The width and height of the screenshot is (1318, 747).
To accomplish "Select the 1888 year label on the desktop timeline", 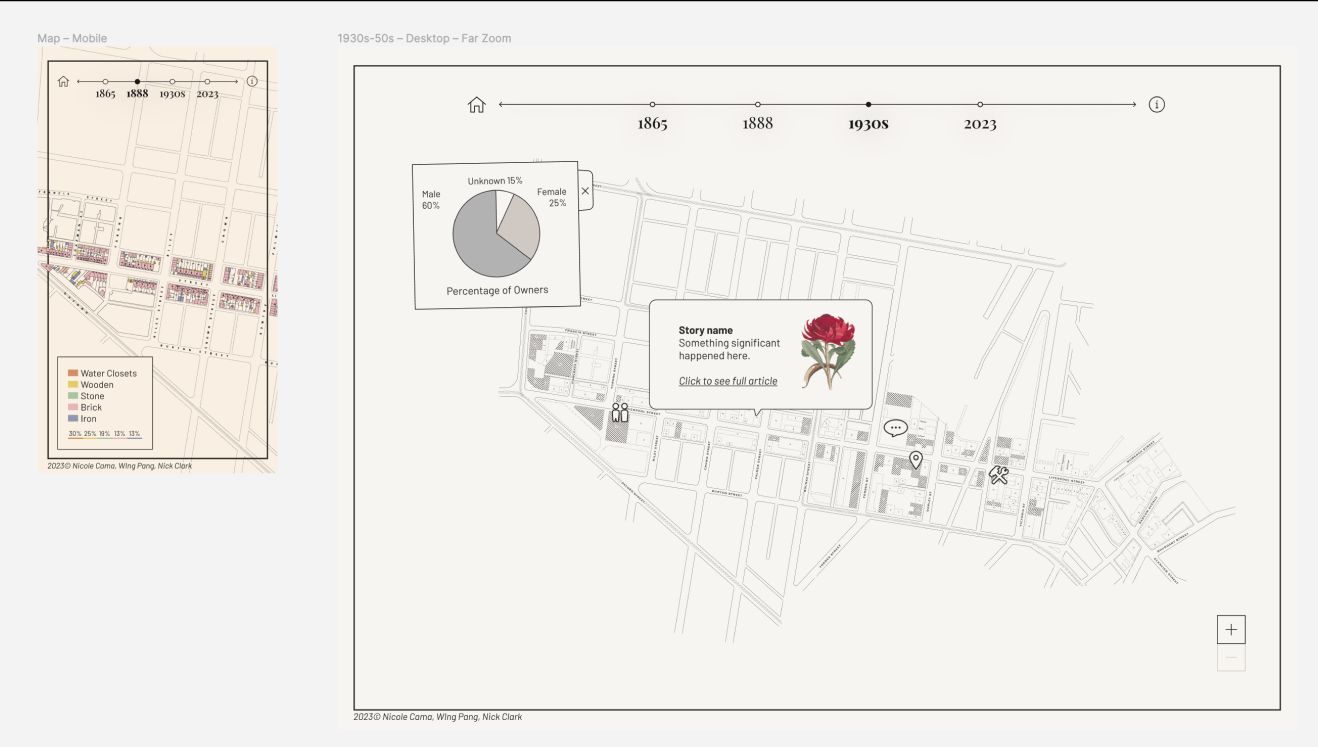I will (x=757, y=125).
